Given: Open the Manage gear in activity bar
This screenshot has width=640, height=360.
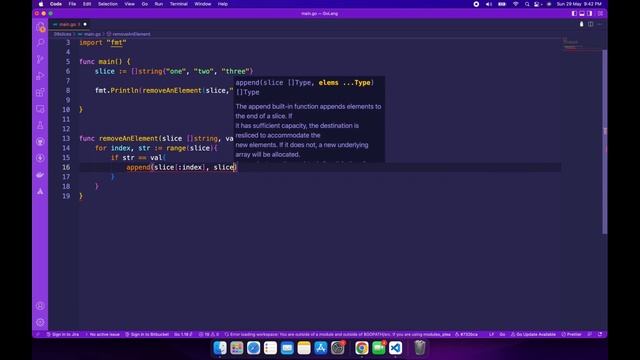Looking at the screenshot, I should click(x=40, y=322).
